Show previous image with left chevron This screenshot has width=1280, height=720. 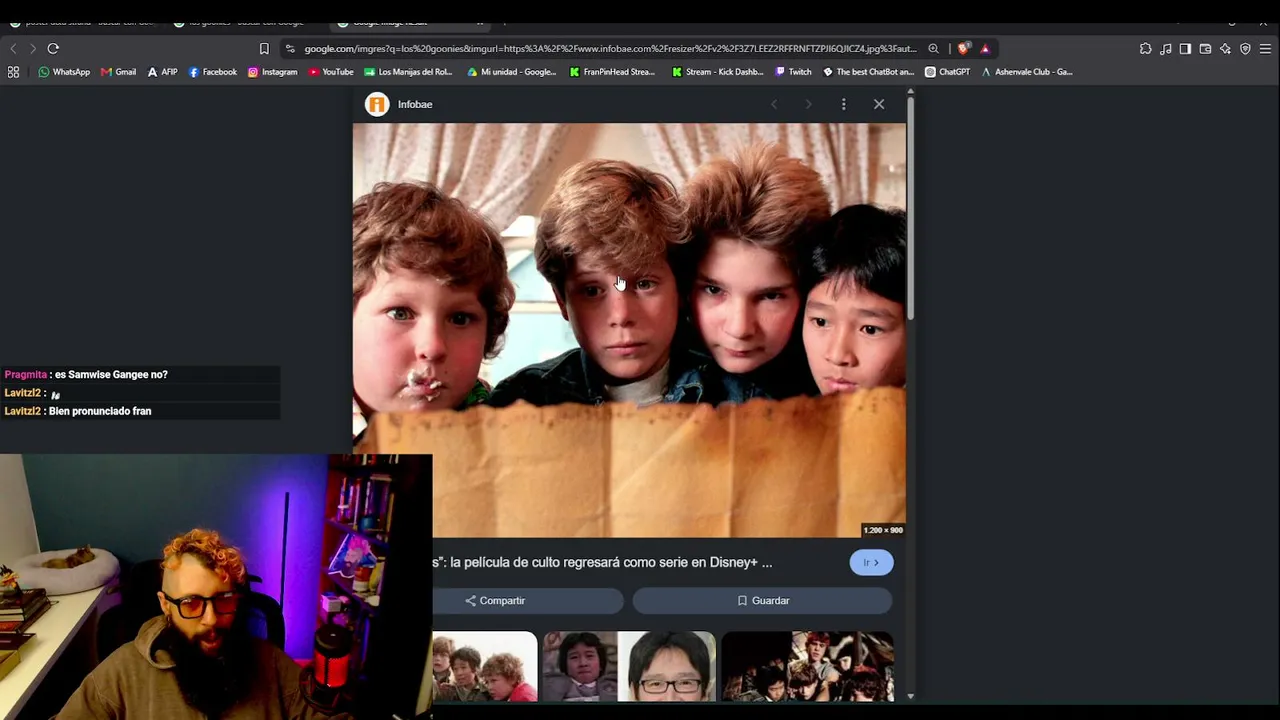click(x=774, y=104)
